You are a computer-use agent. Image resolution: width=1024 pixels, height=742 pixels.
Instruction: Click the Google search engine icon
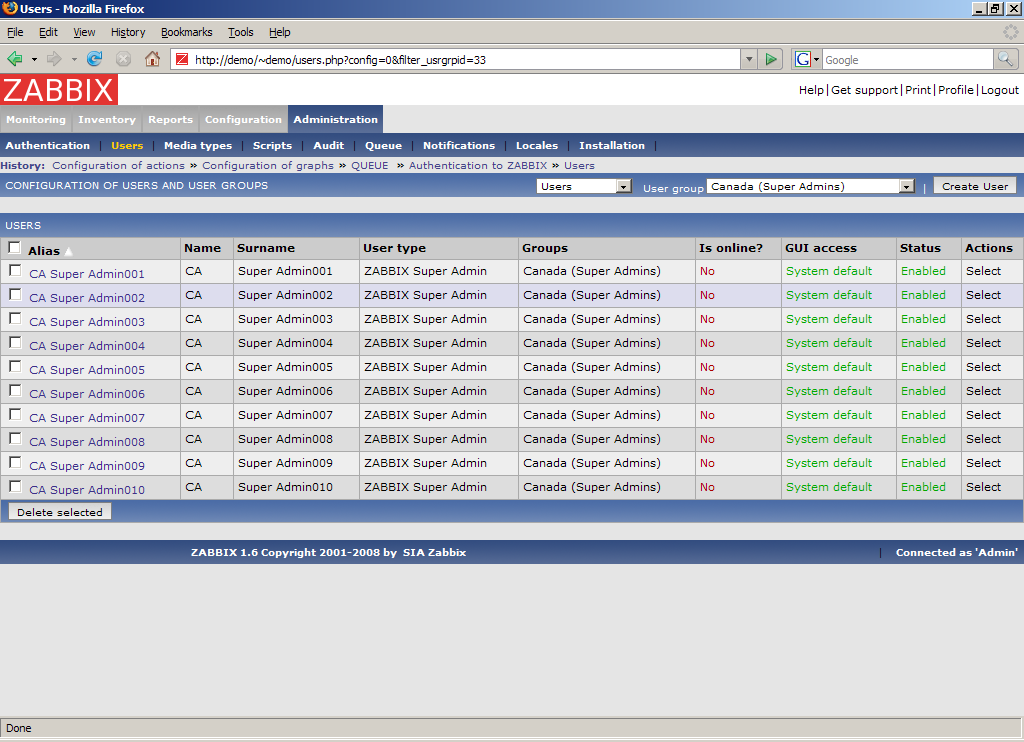[803, 59]
